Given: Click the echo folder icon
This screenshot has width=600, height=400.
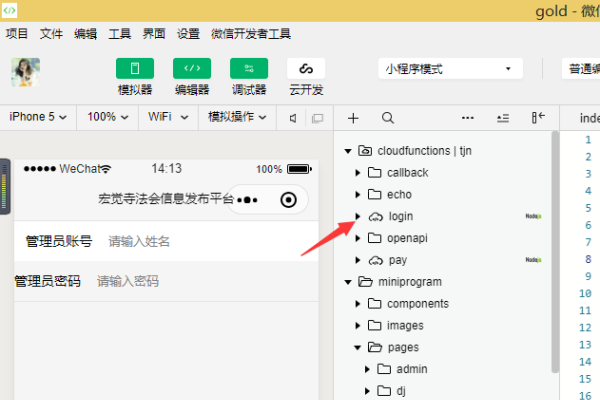Looking at the screenshot, I should pyautogui.click(x=375, y=194).
